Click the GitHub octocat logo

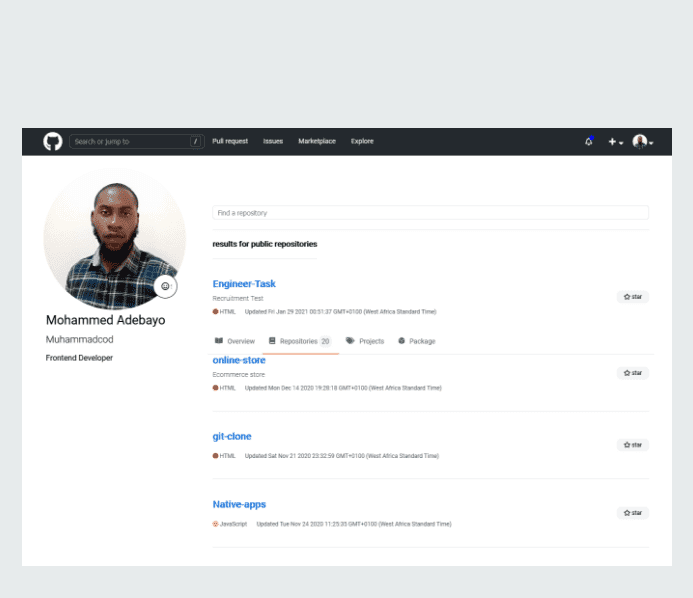click(x=53, y=141)
